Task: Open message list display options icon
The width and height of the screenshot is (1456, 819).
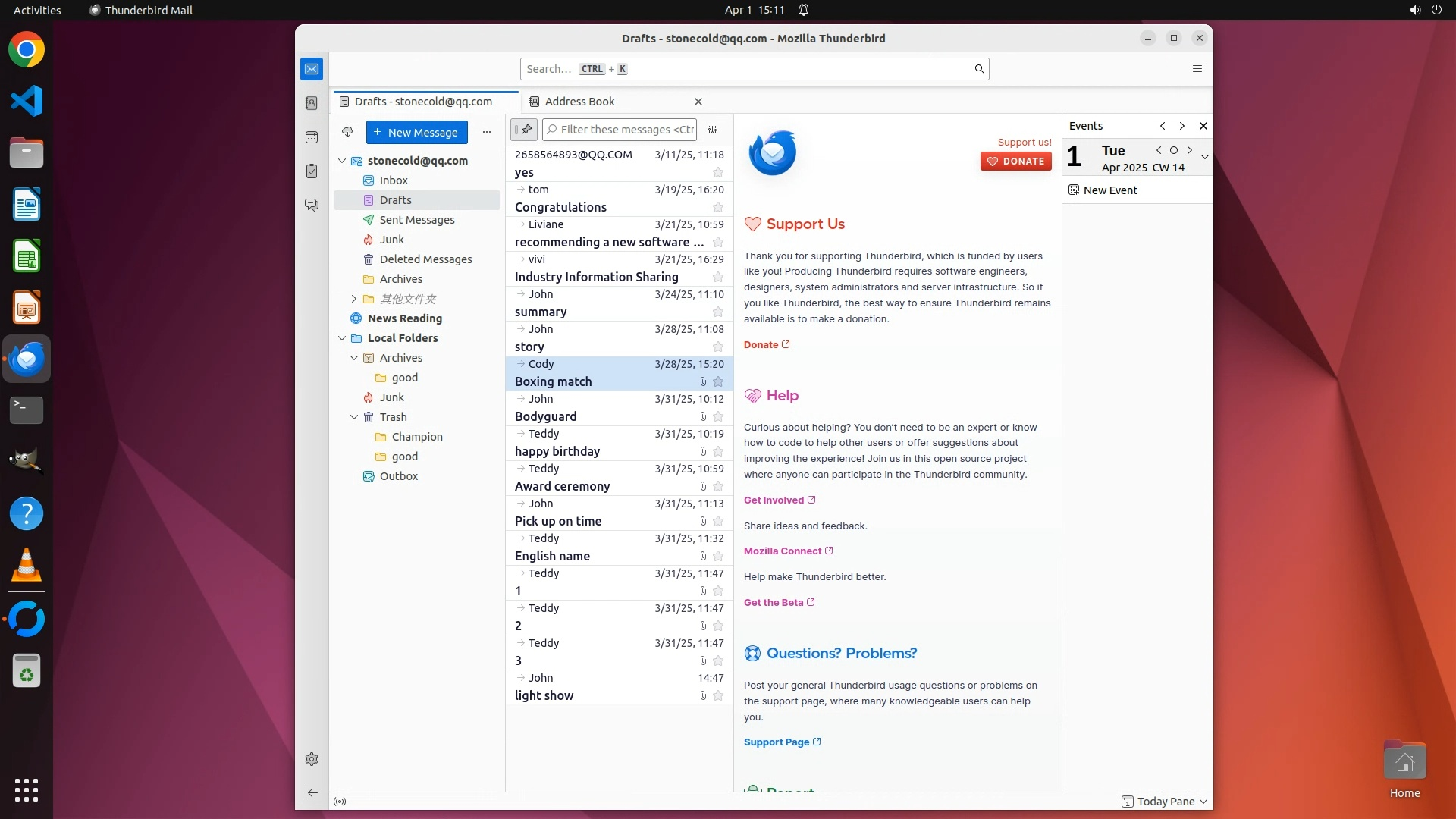Action: click(713, 130)
